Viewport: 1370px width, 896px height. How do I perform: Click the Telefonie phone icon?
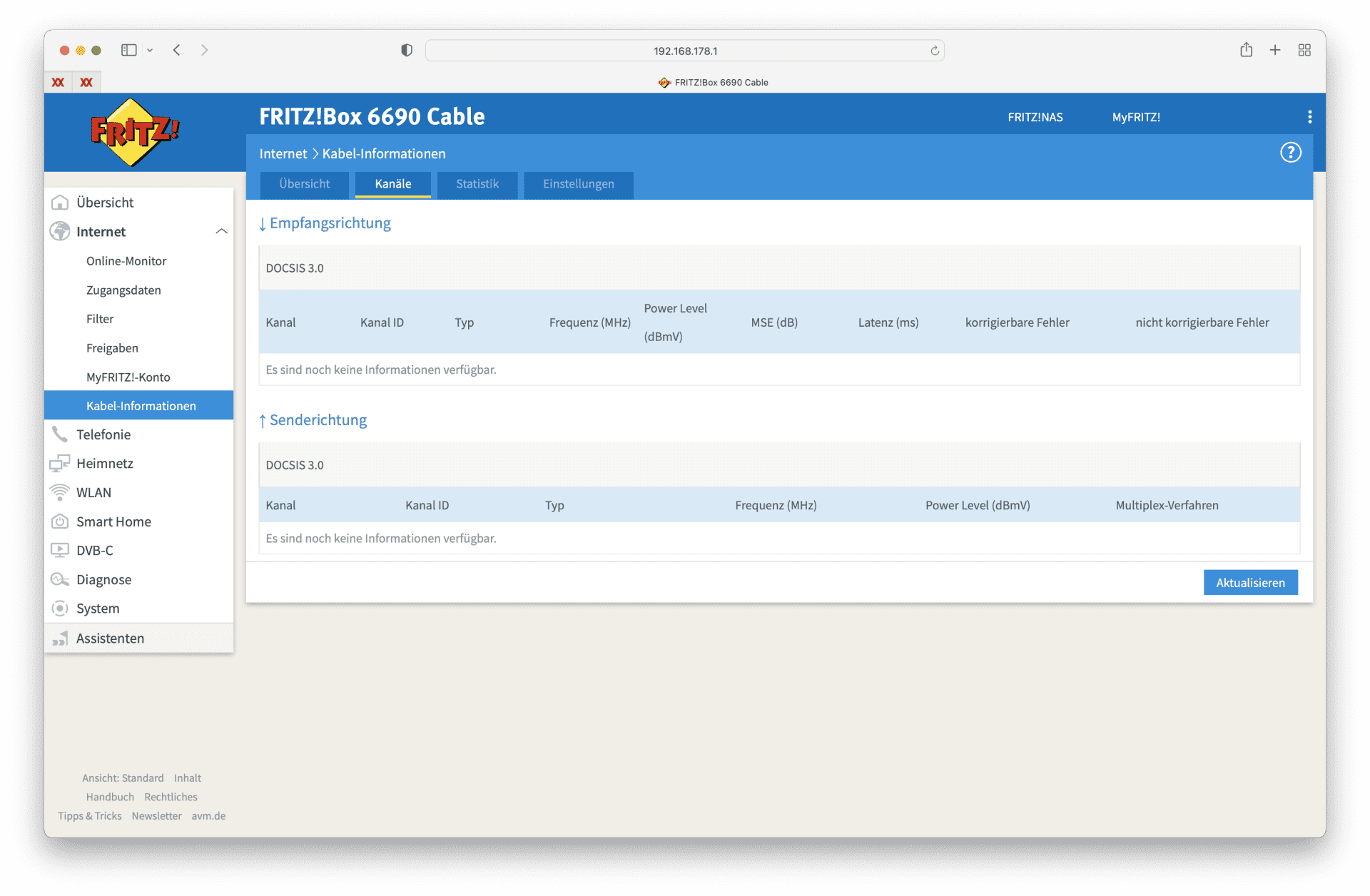coord(60,434)
